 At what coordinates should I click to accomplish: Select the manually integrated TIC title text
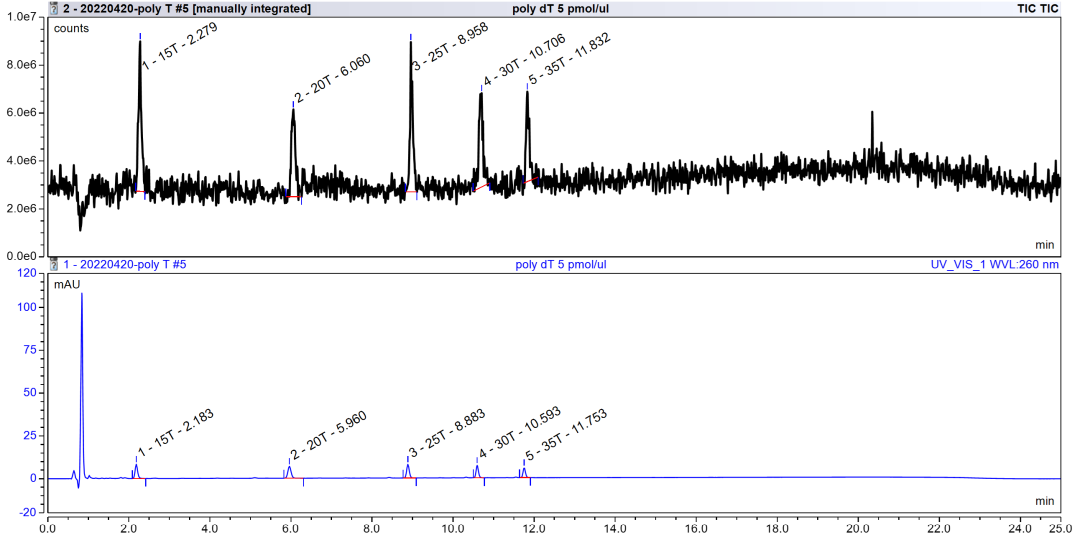[x=186, y=8]
